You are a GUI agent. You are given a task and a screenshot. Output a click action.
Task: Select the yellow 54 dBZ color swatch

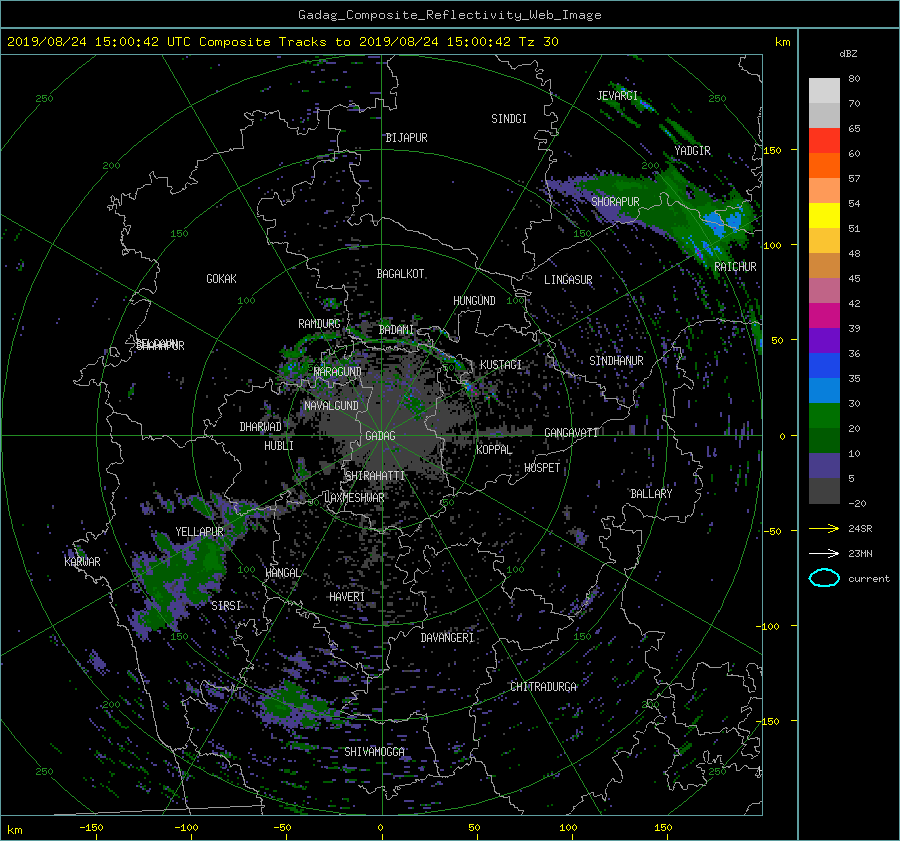coord(824,216)
